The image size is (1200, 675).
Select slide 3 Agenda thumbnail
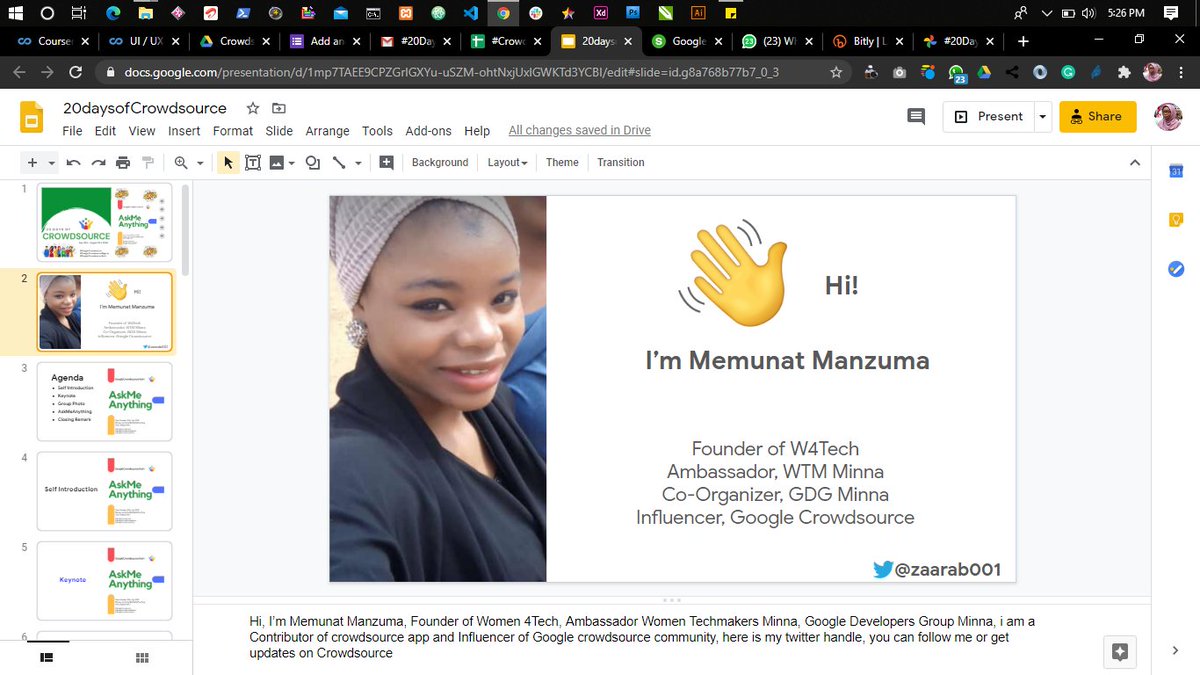pyautogui.click(x=105, y=401)
